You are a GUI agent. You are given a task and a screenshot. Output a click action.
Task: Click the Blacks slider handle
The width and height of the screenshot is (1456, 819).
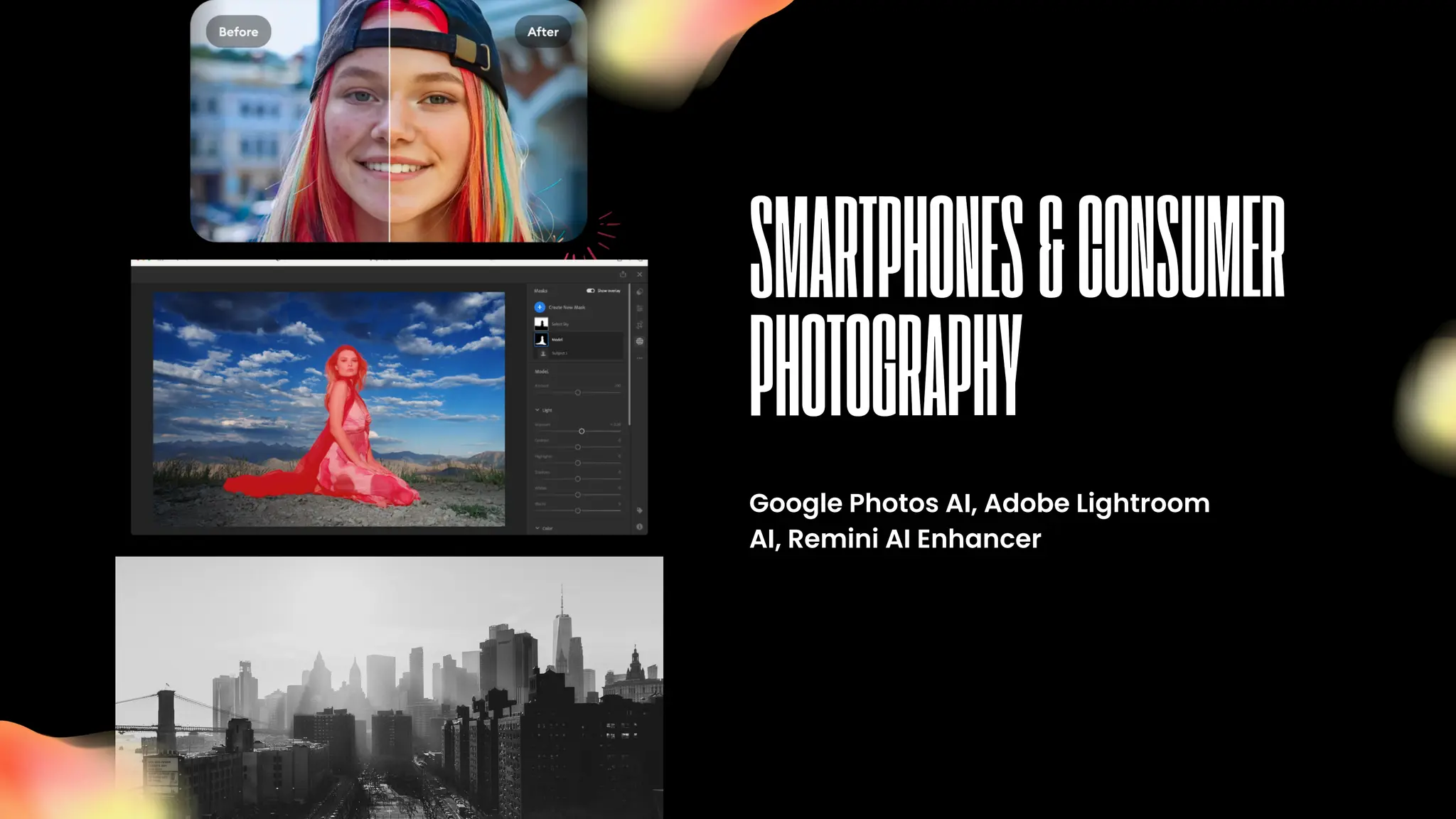578,510
